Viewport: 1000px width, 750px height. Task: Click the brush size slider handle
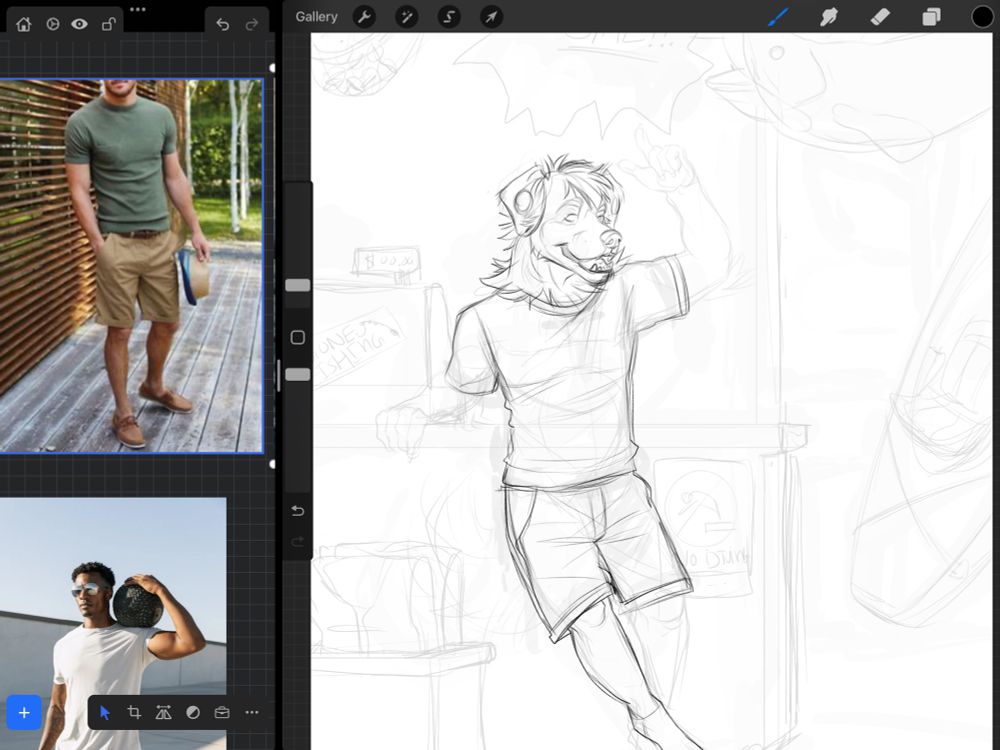coord(298,285)
